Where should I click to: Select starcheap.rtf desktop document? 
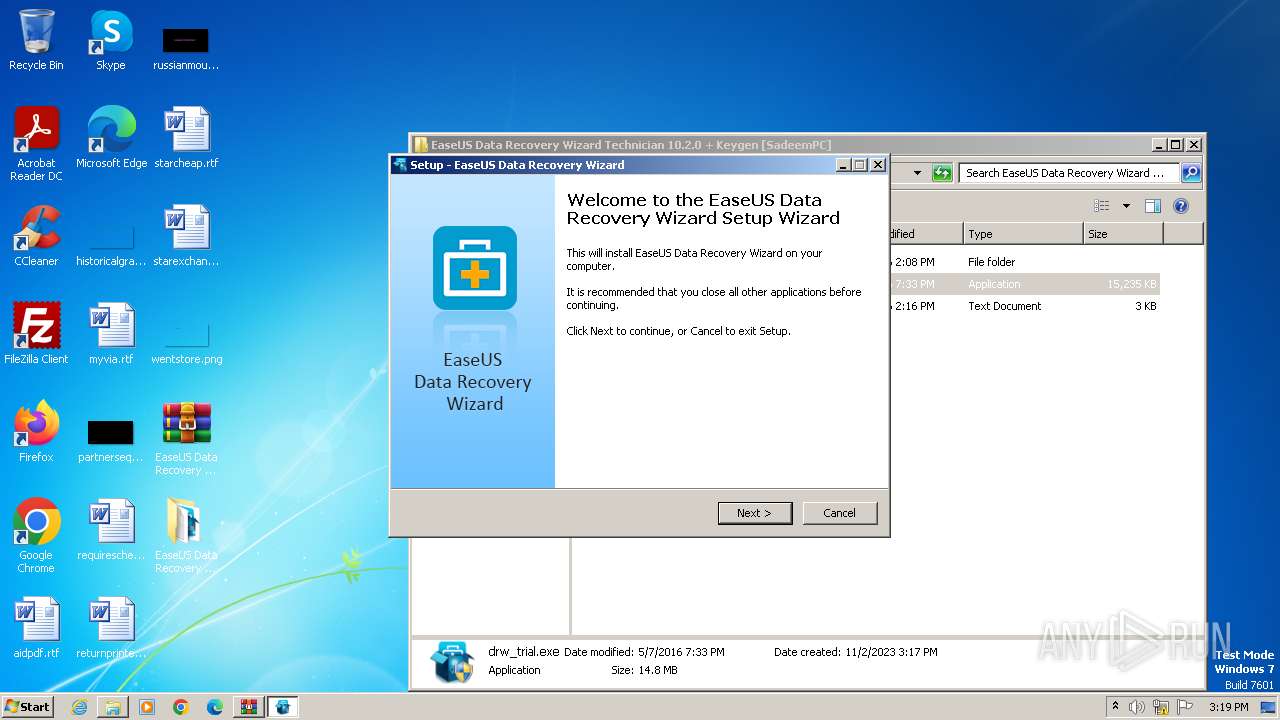[x=186, y=138]
